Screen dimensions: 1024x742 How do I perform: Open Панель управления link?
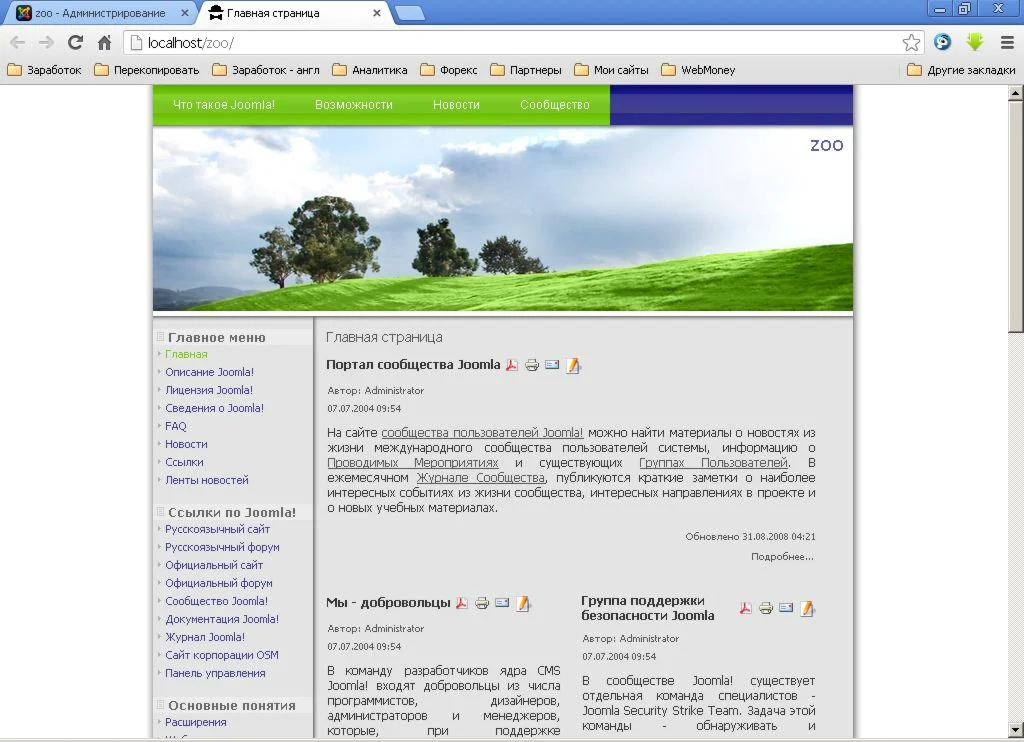coord(216,673)
